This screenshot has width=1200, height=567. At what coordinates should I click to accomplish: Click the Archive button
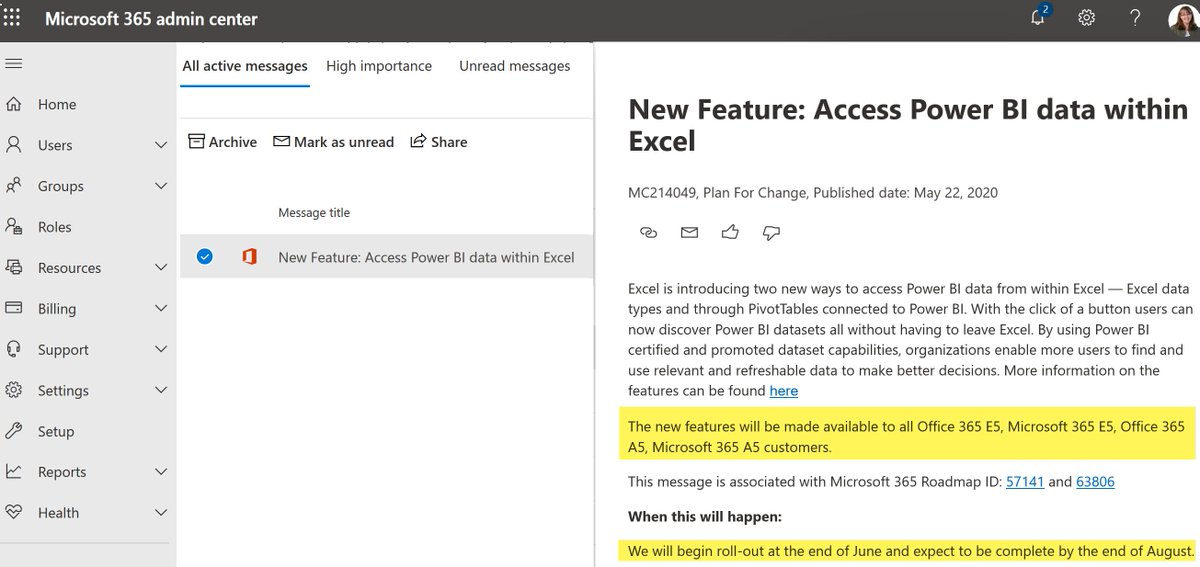(x=223, y=142)
